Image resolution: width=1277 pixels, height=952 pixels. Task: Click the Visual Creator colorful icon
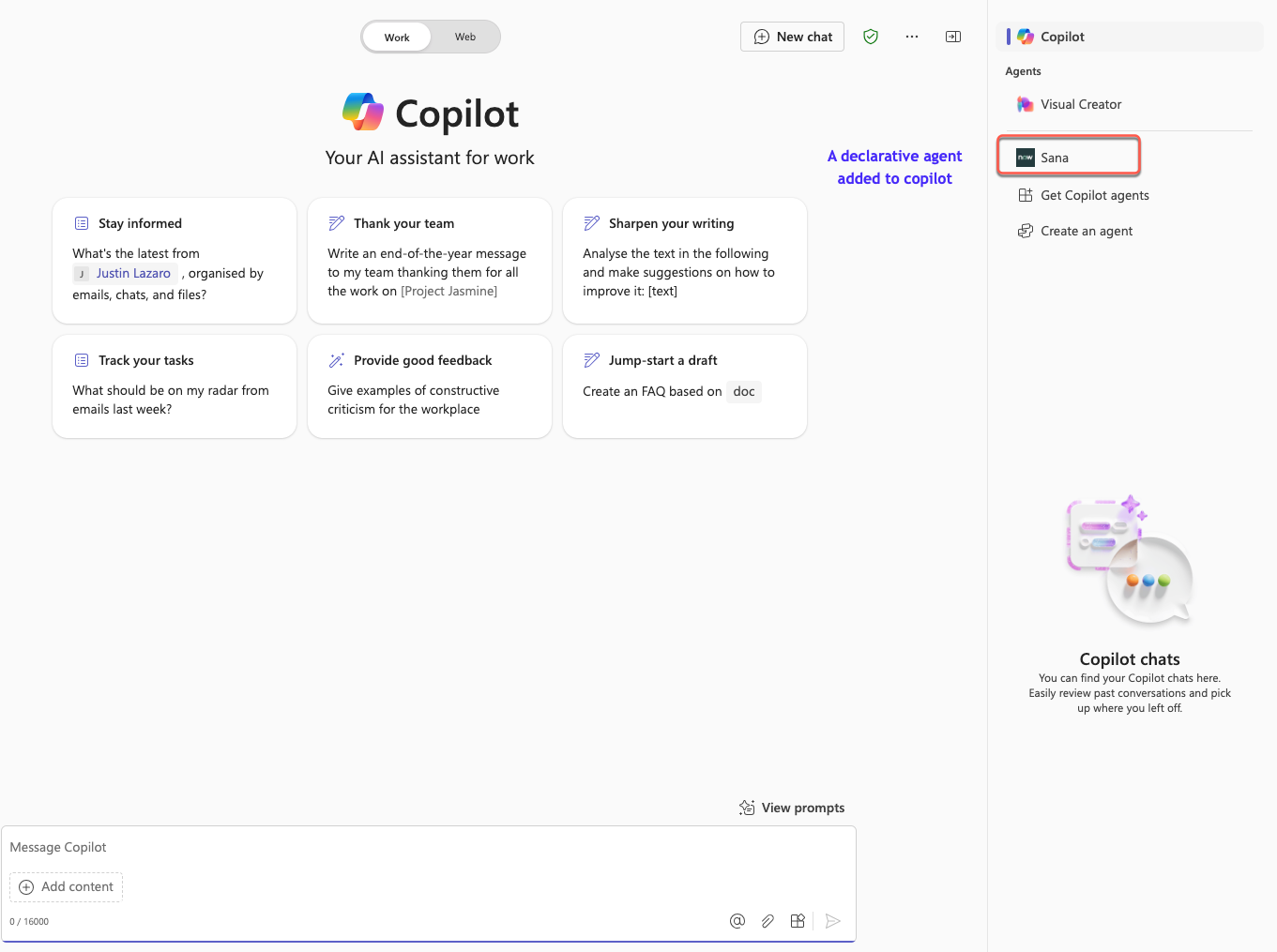click(1026, 104)
